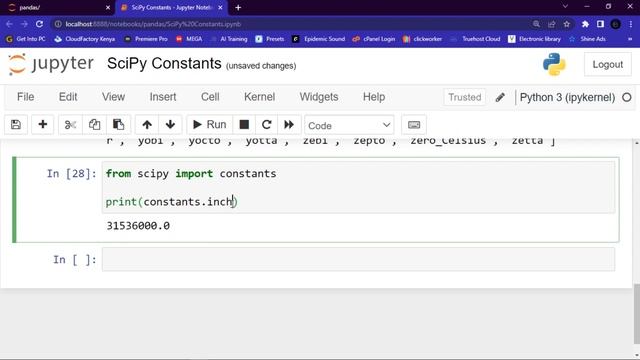The height and width of the screenshot is (360, 640).
Task: Click the notebook vertical scrollbar
Action: click(x=636, y=314)
